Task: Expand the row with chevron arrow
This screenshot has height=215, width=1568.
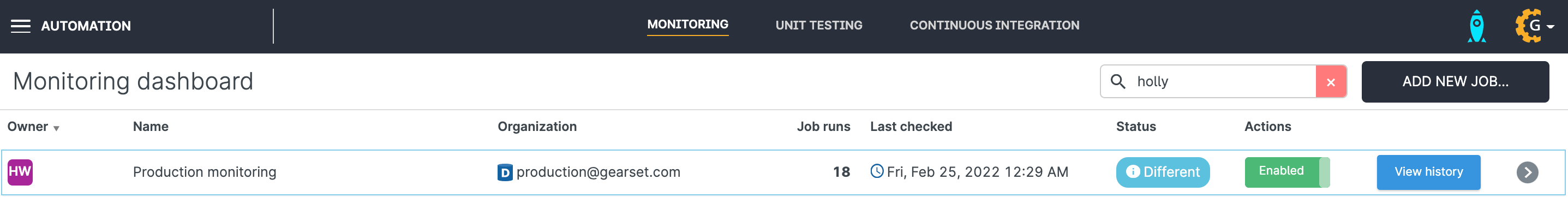Action: point(1527,172)
